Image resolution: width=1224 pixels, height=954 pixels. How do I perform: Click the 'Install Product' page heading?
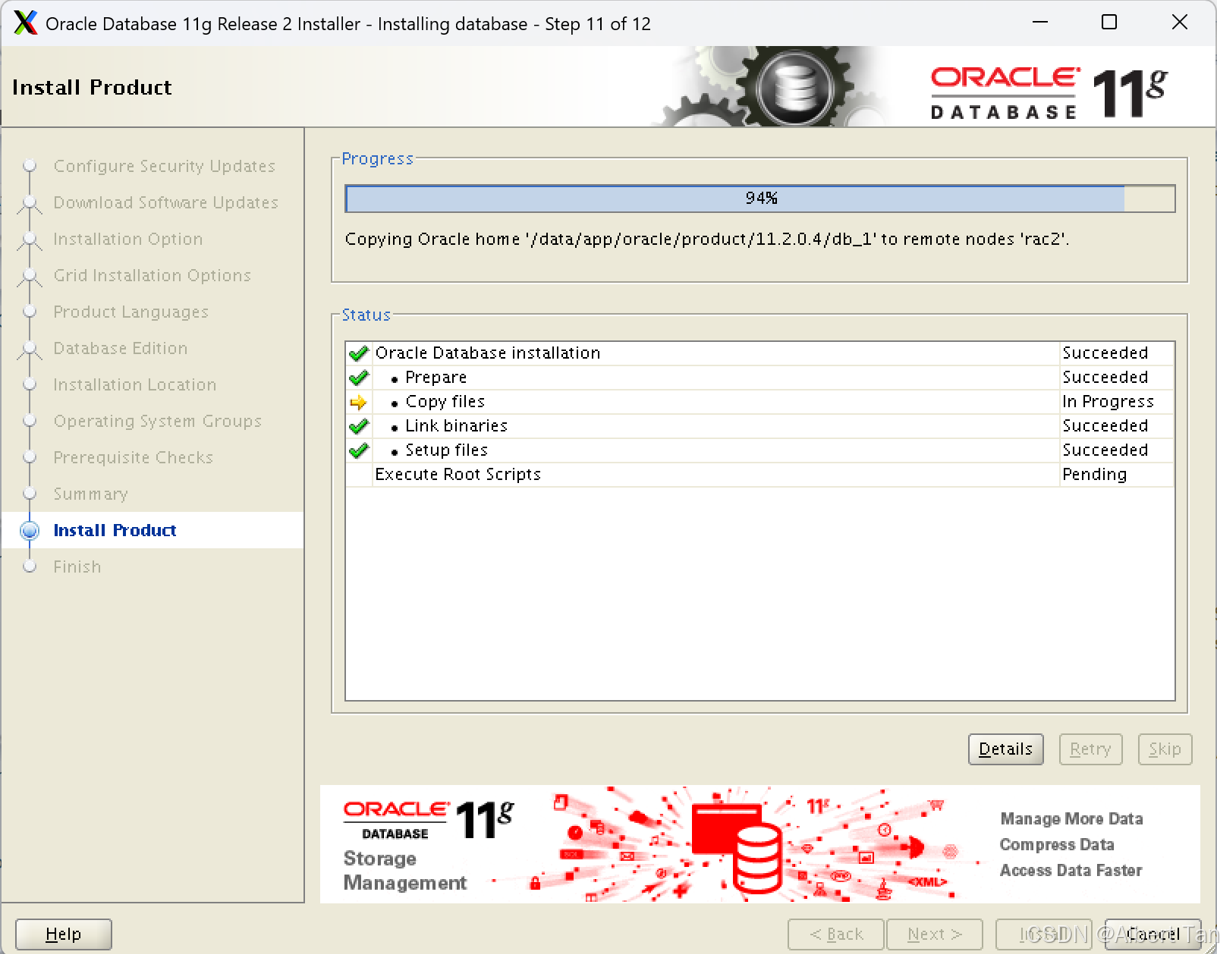click(92, 88)
